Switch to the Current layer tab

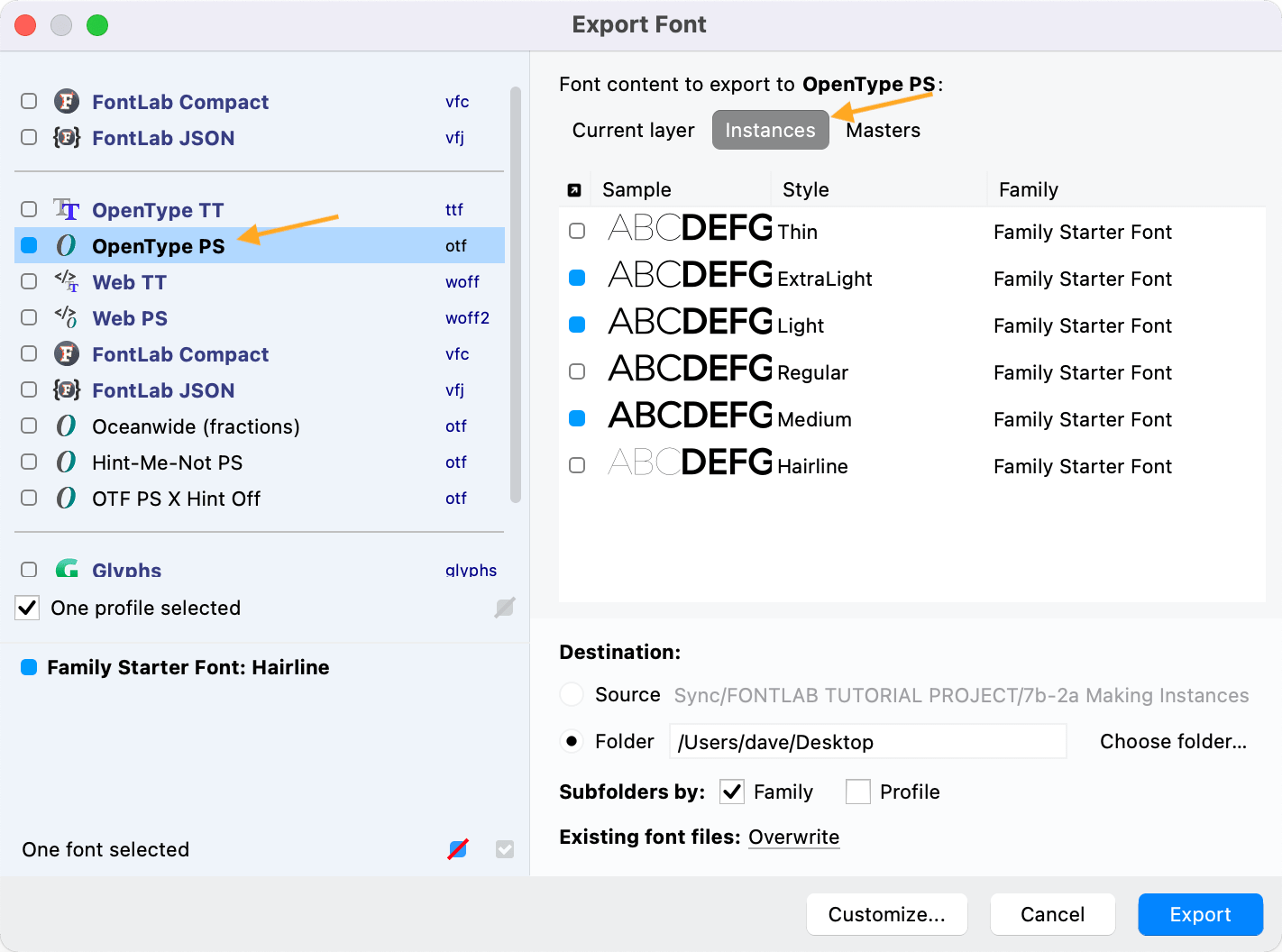[633, 131]
